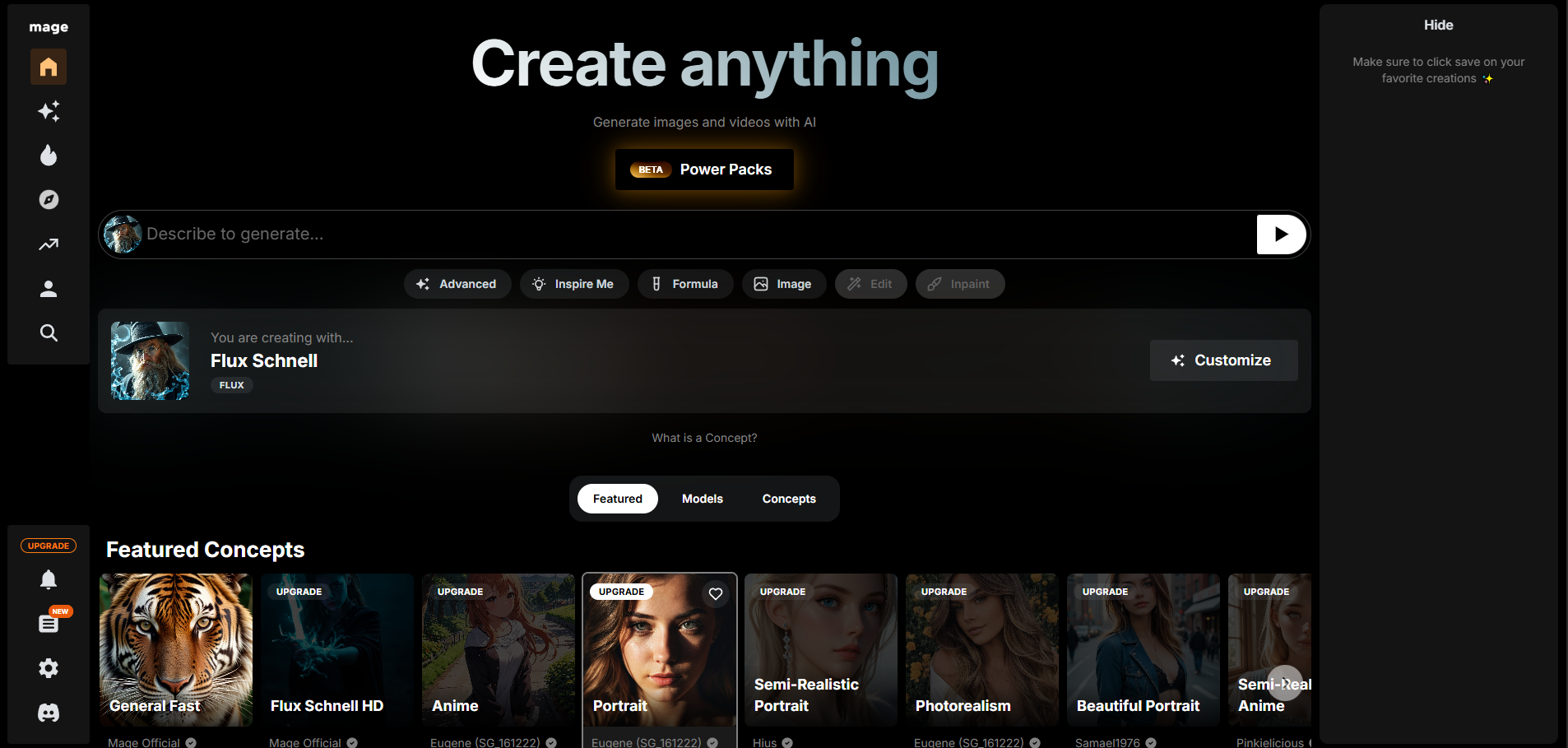Click the Describe to generate prompt field
Viewport: 1568px width, 748px height.
pyautogui.click(x=691, y=235)
